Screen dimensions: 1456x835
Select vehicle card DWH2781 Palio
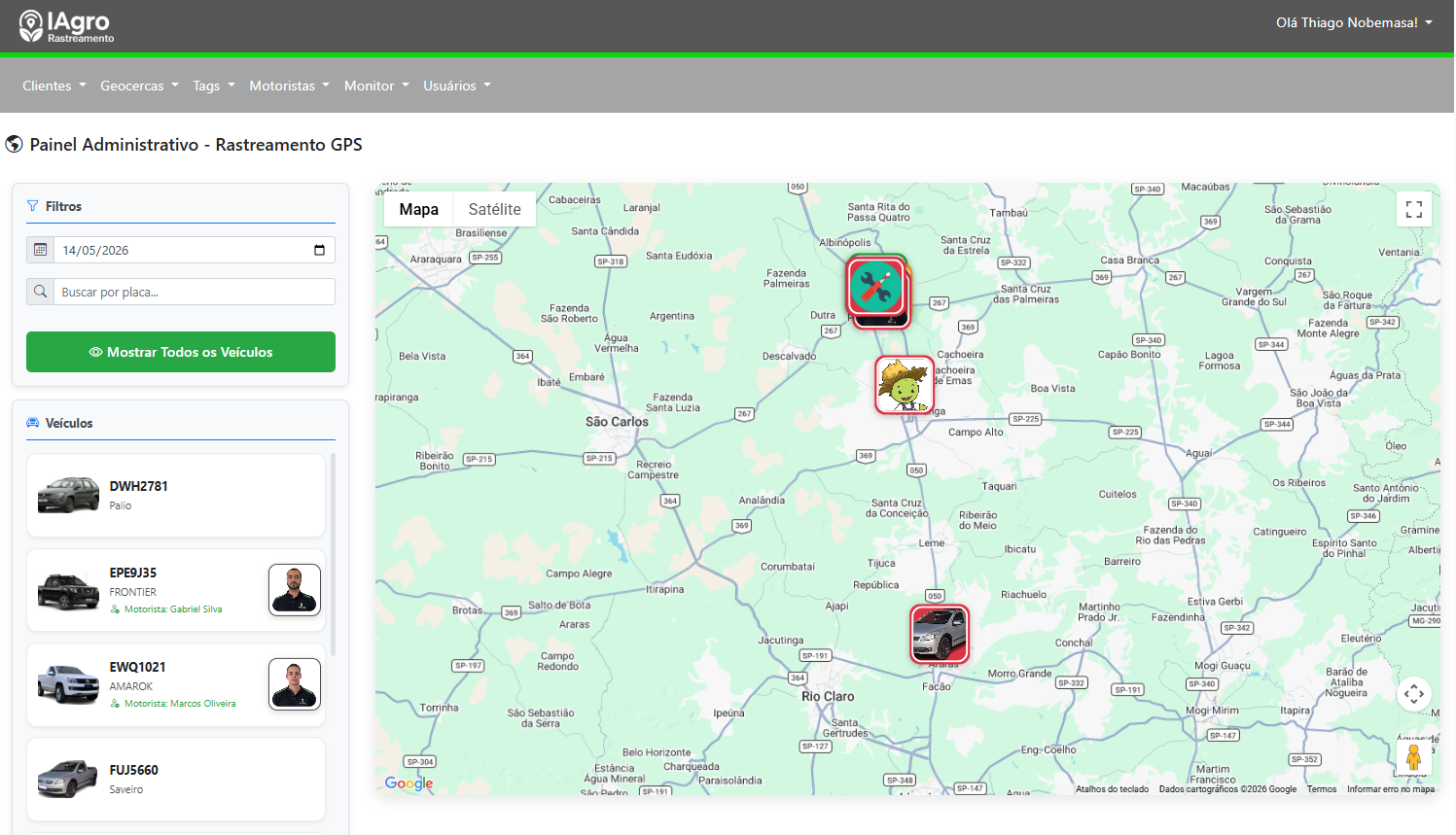pyautogui.click(x=176, y=495)
